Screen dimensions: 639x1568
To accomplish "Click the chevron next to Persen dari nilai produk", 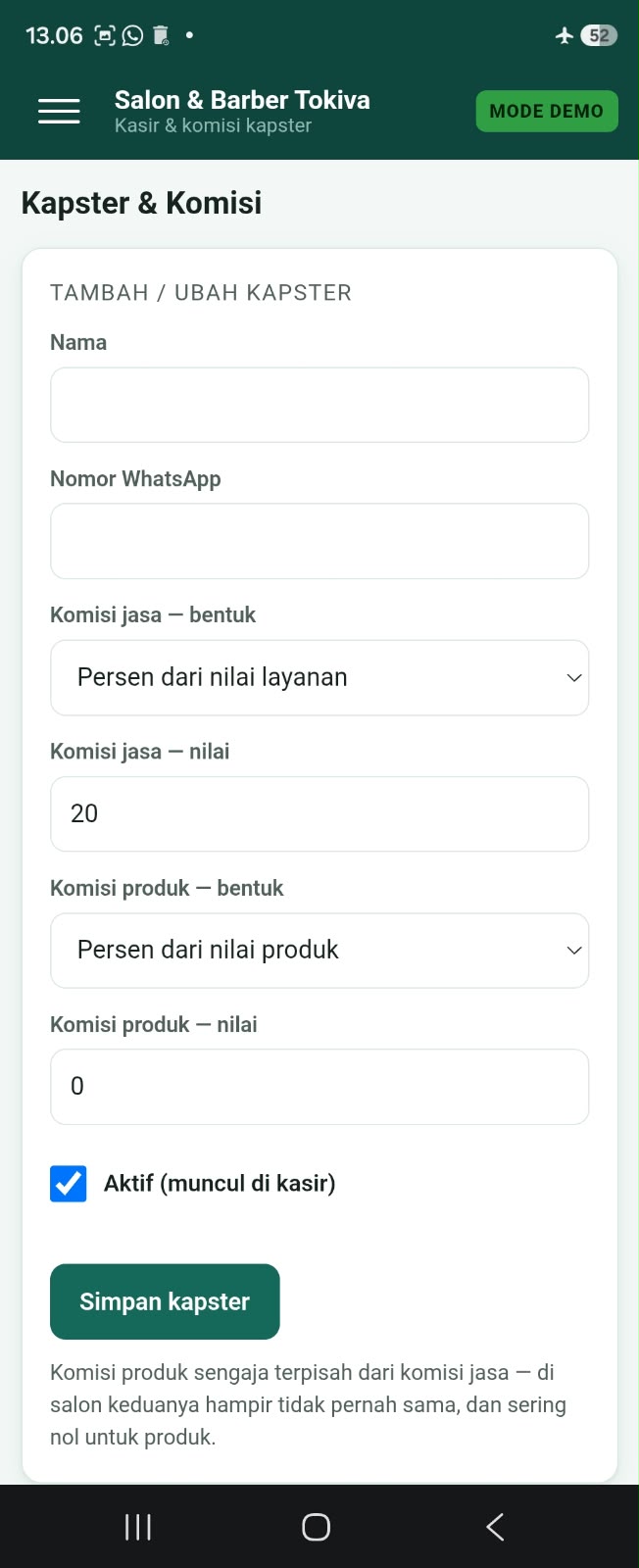I will coord(574,951).
